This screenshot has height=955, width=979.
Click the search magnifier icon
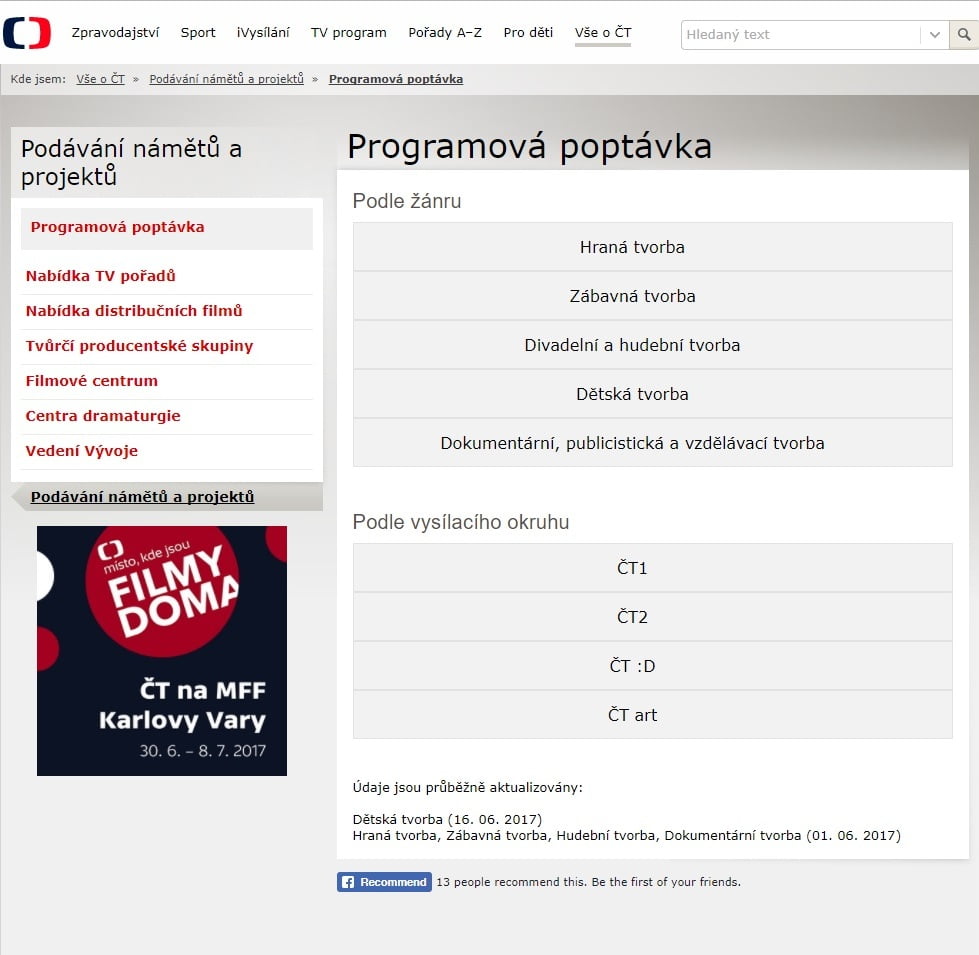(x=963, y=34)
